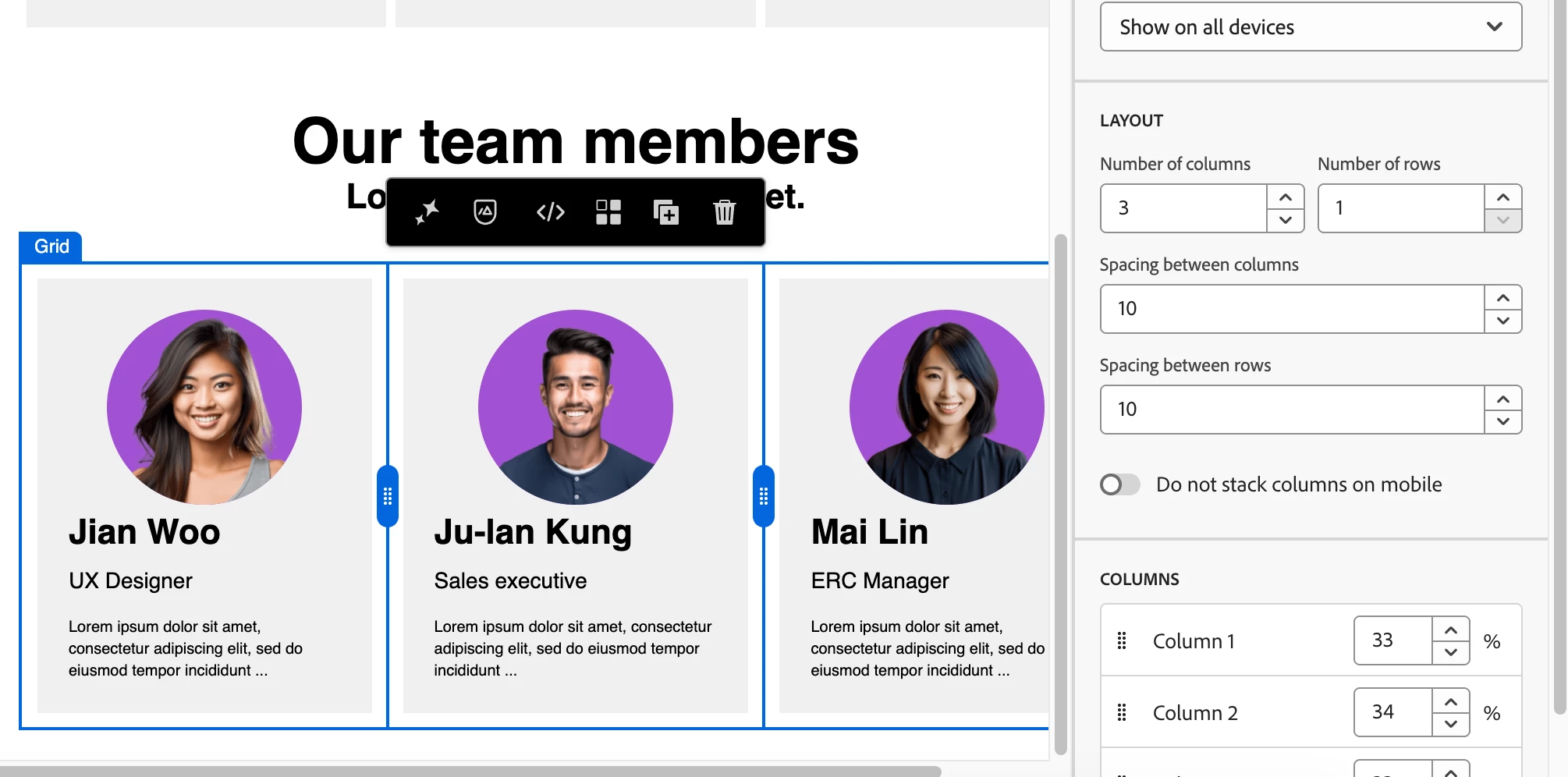Select the Grid label tab

coord(51,247)
